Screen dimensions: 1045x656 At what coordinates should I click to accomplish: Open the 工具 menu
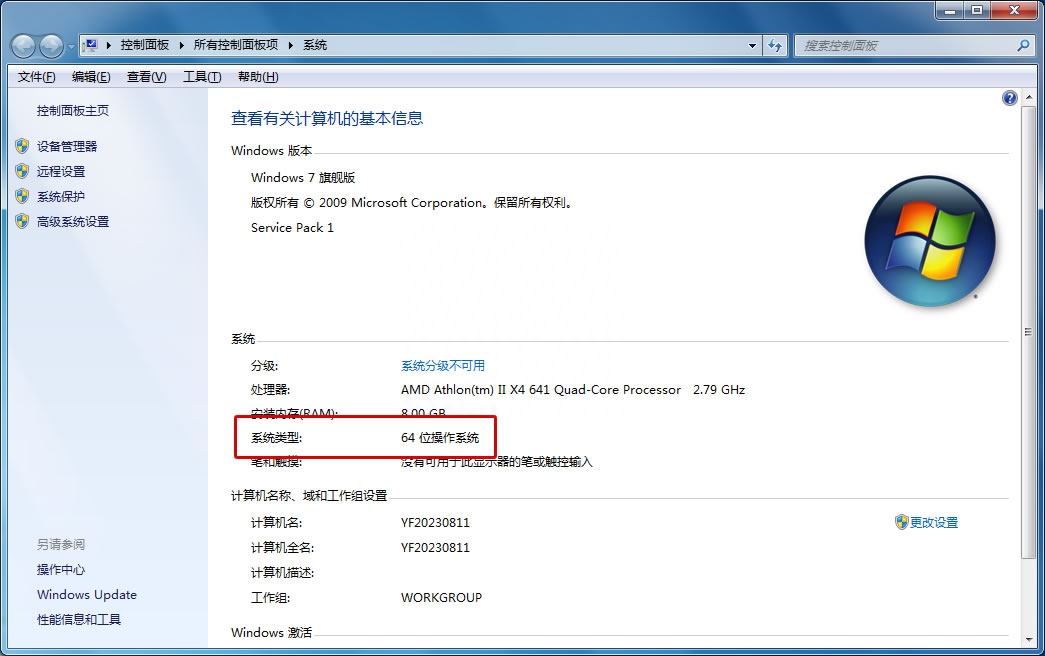point(199,76)
